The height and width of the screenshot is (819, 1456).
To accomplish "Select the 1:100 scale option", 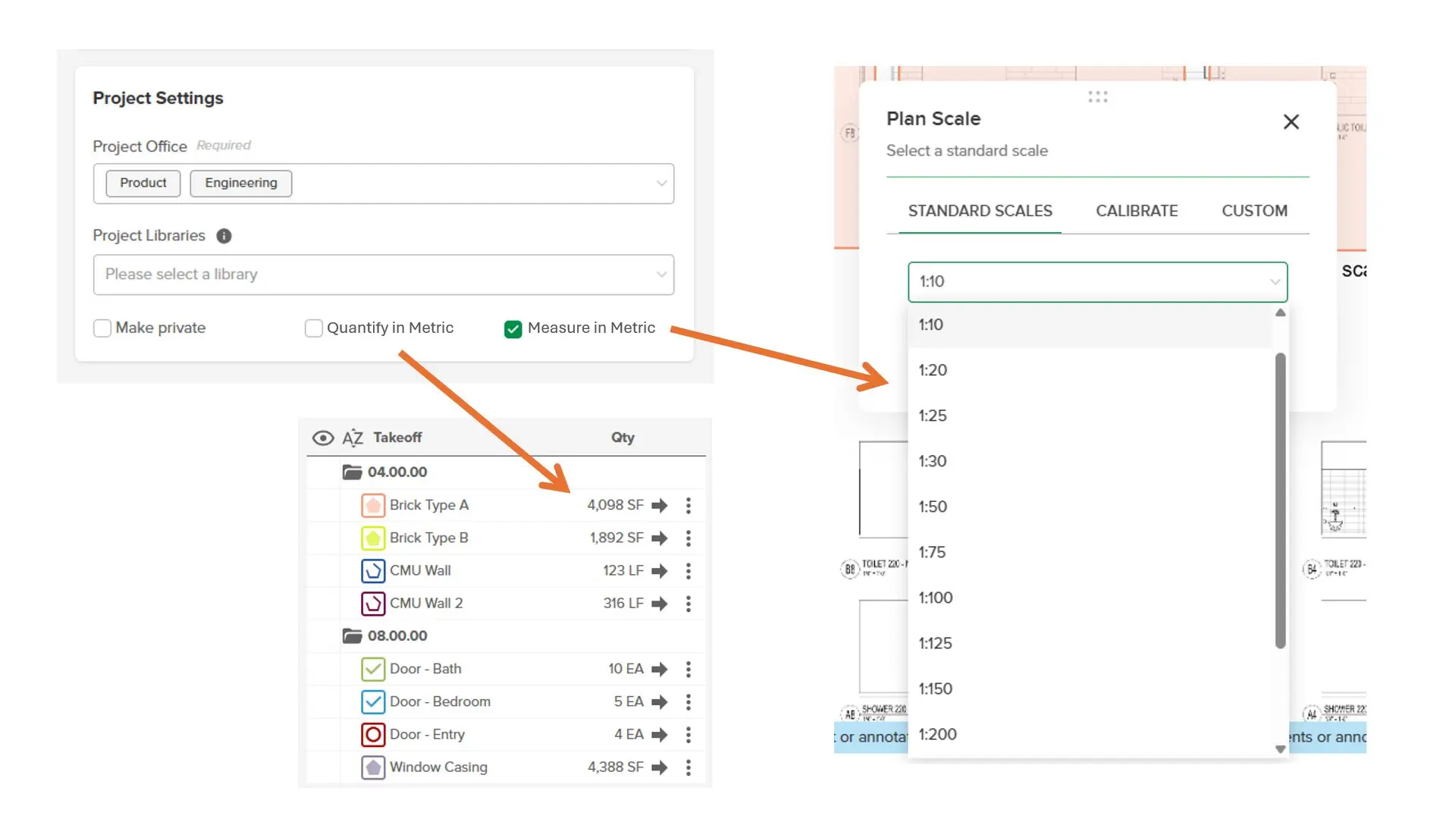I will click(x=936, y=598).
